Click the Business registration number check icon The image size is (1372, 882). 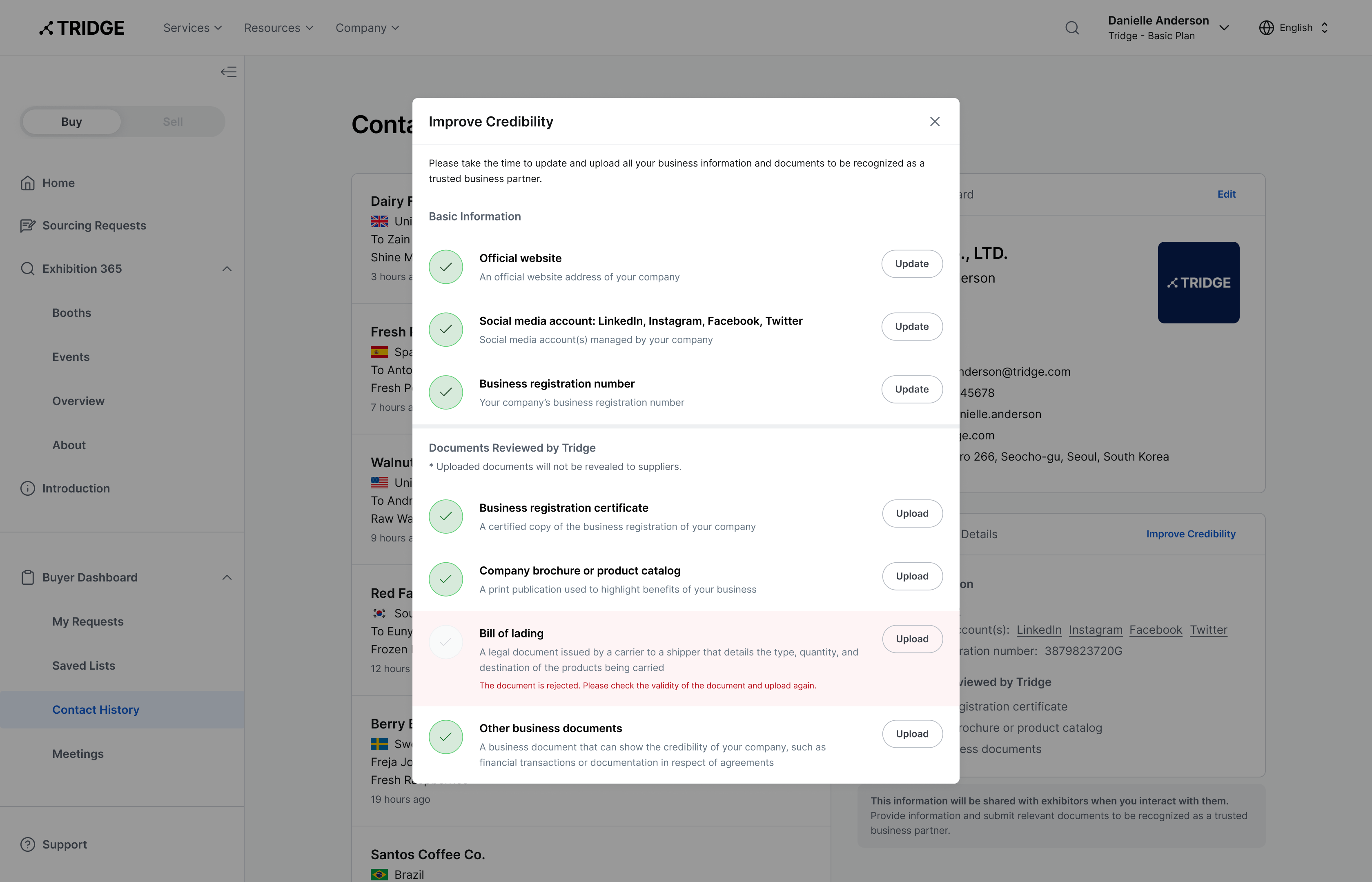pyautogui.click(x=446, y=392)
